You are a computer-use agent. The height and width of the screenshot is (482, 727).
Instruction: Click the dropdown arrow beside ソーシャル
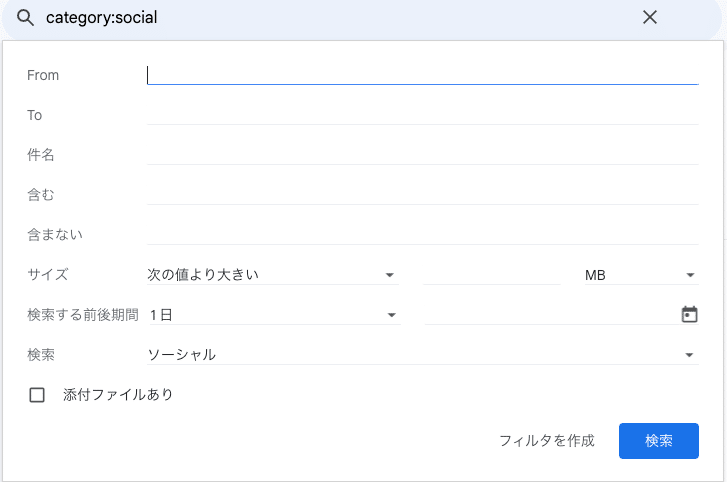689,355
